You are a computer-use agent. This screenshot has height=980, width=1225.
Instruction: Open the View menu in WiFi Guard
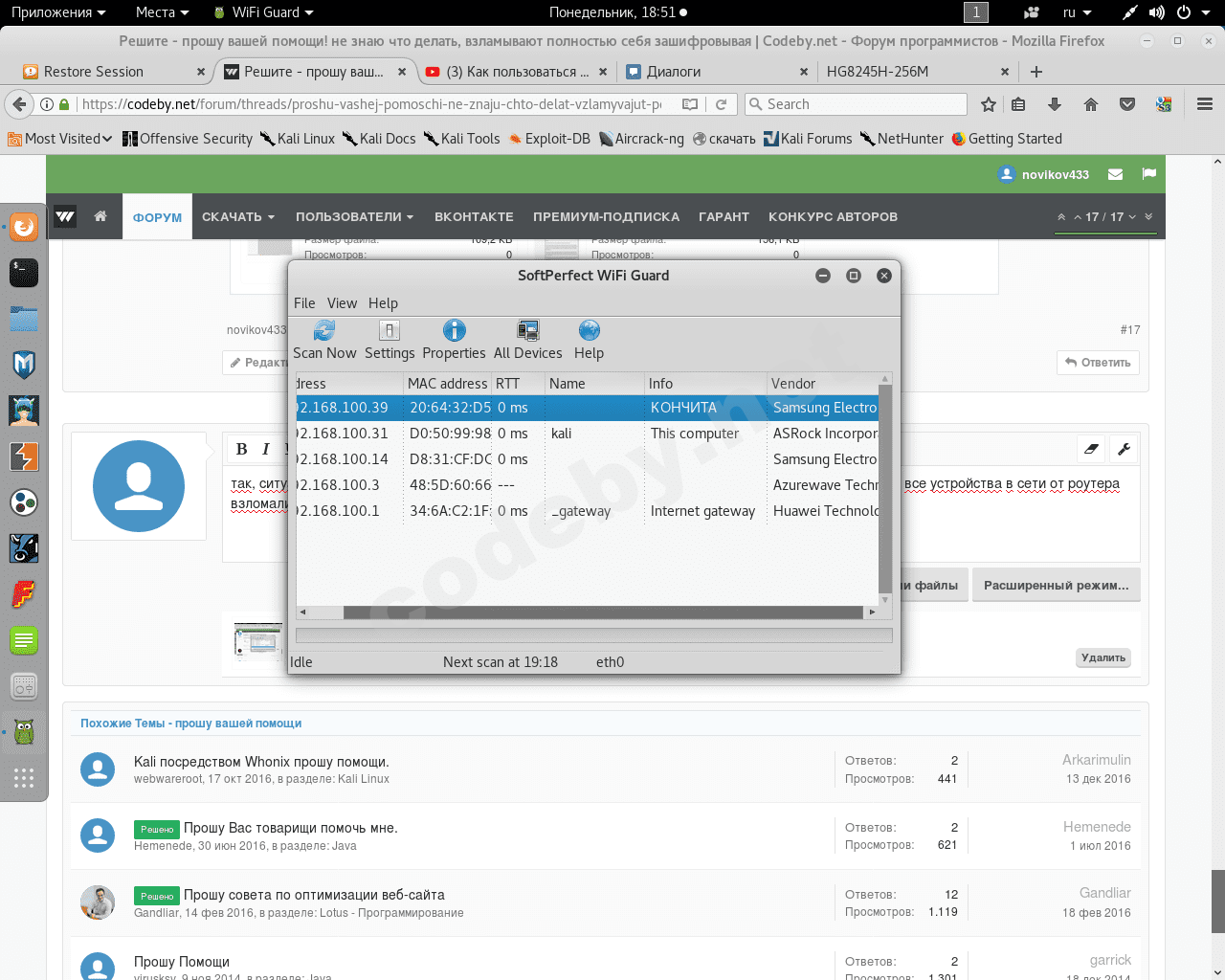point(342,303)
